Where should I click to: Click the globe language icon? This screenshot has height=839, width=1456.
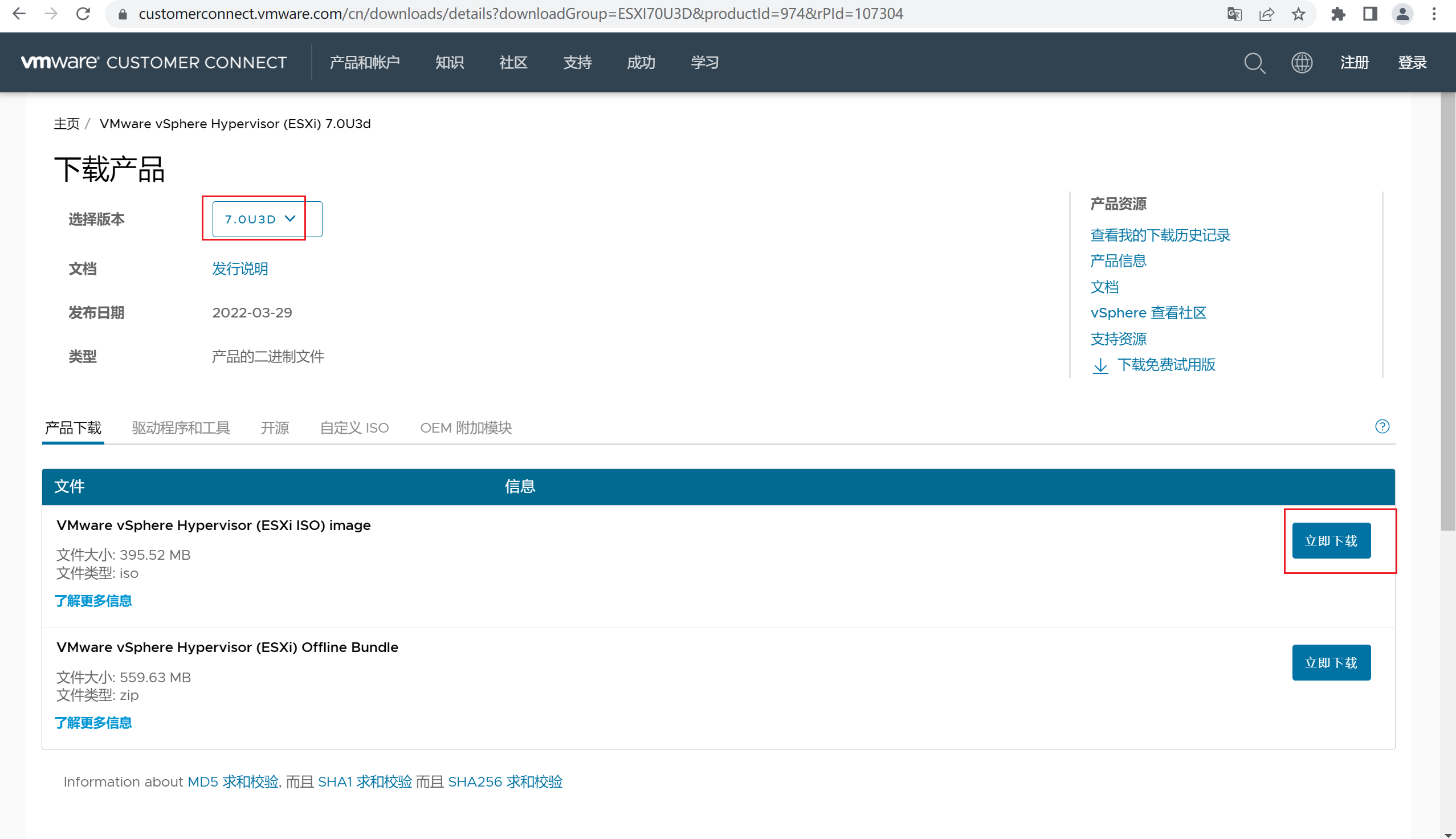pos(1302,62)
